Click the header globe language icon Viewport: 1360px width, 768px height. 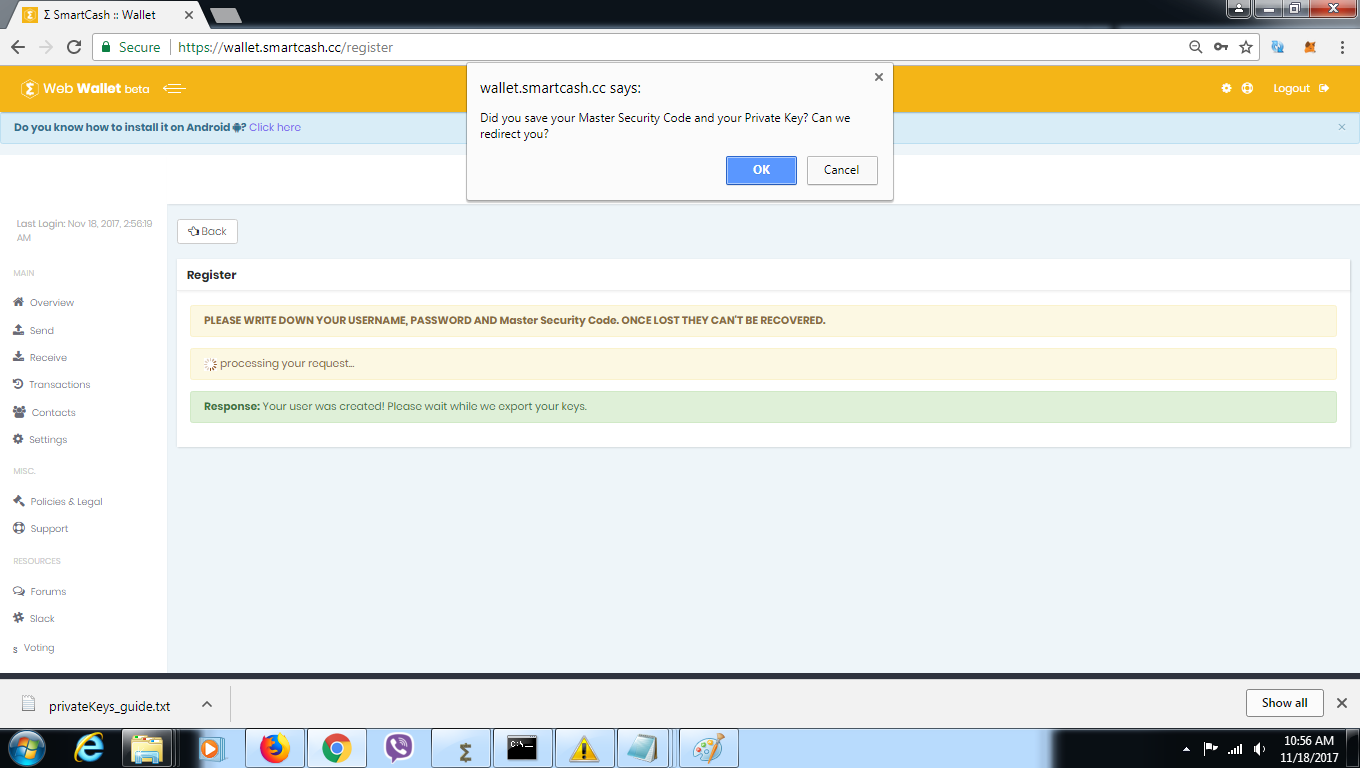point(1247,88)
